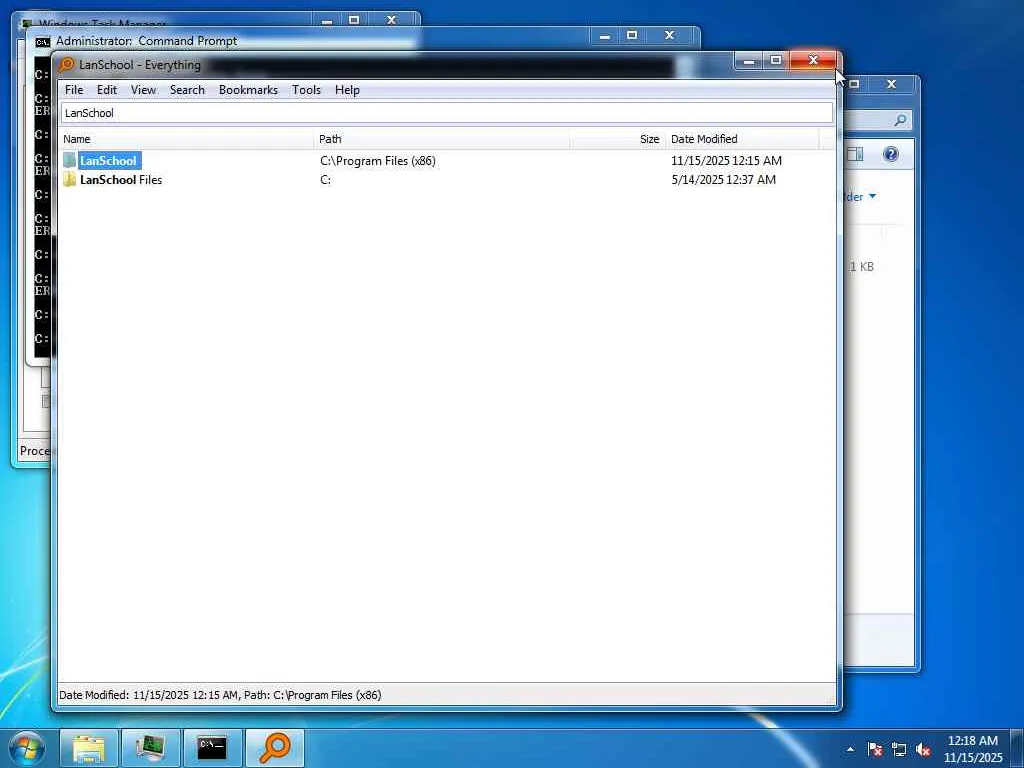Click the C: path cell
Screen dimensions: 1024x768
click(325, 180)
